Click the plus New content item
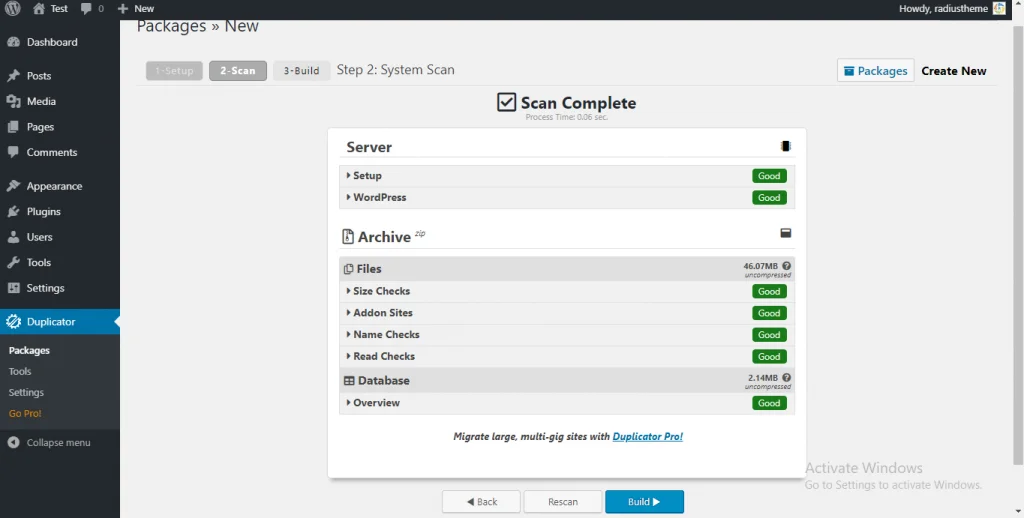1024x518 pixels. click(136, 8)
